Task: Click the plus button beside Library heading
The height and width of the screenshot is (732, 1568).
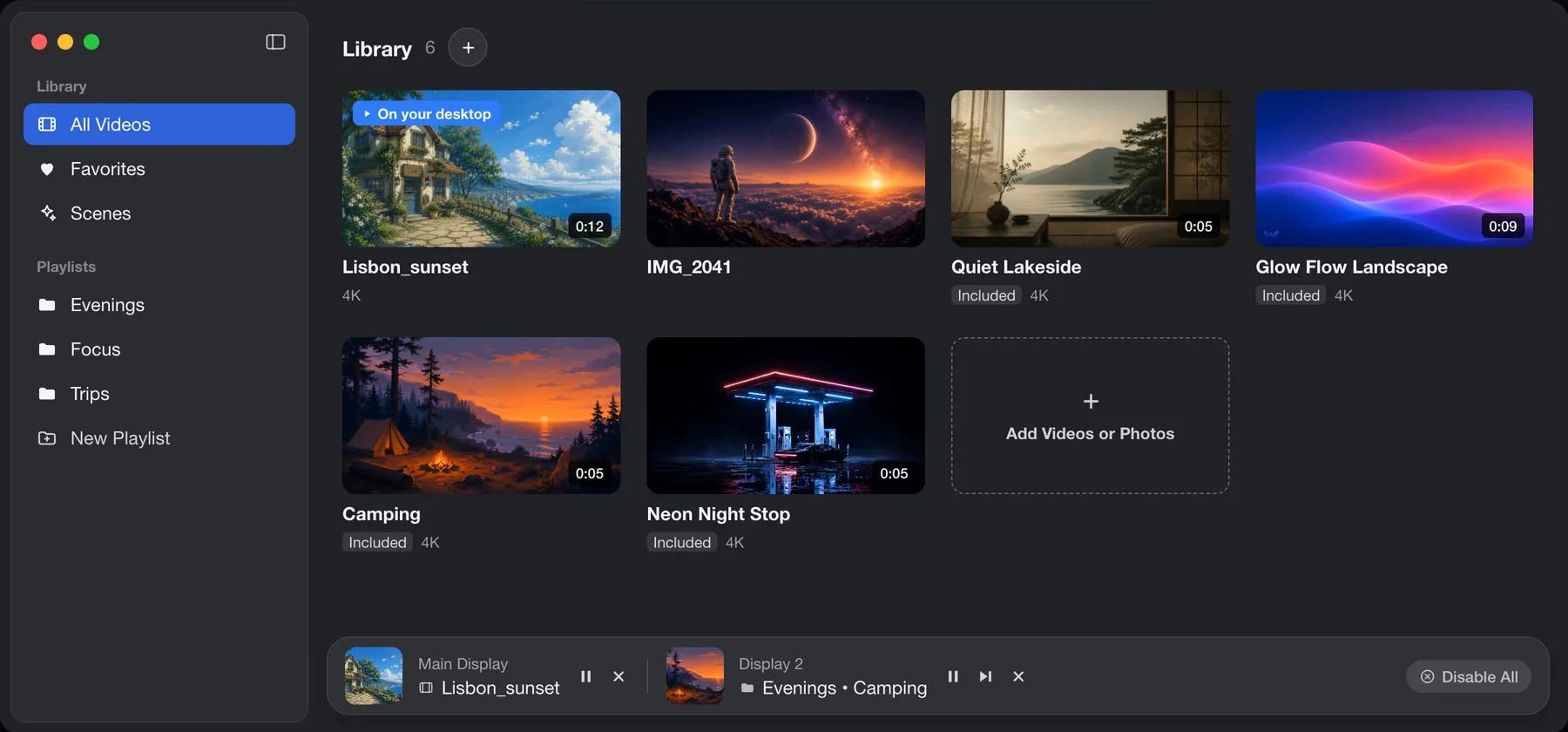Action: (x=468, y=48)
